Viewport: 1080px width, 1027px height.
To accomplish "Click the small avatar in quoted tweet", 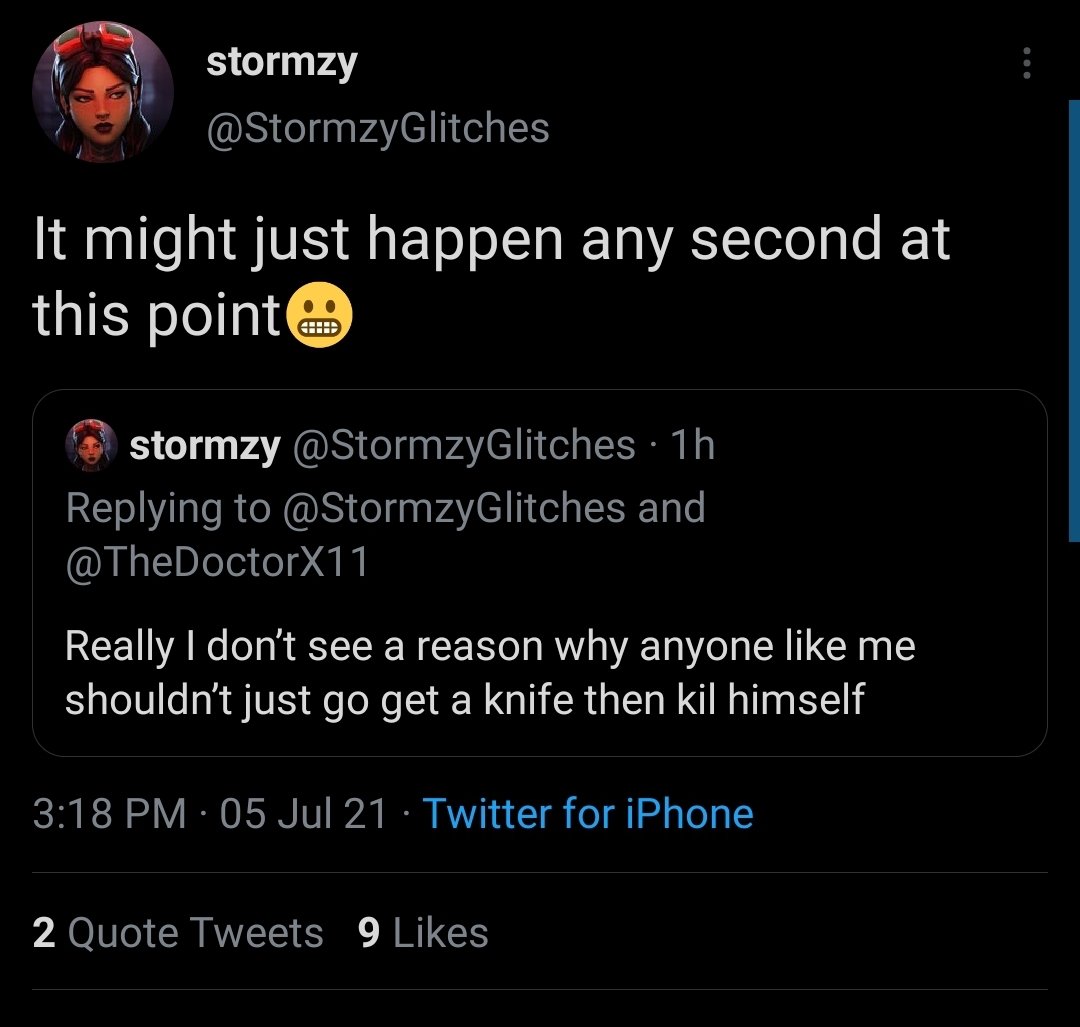I will click(x=91, y=446).
